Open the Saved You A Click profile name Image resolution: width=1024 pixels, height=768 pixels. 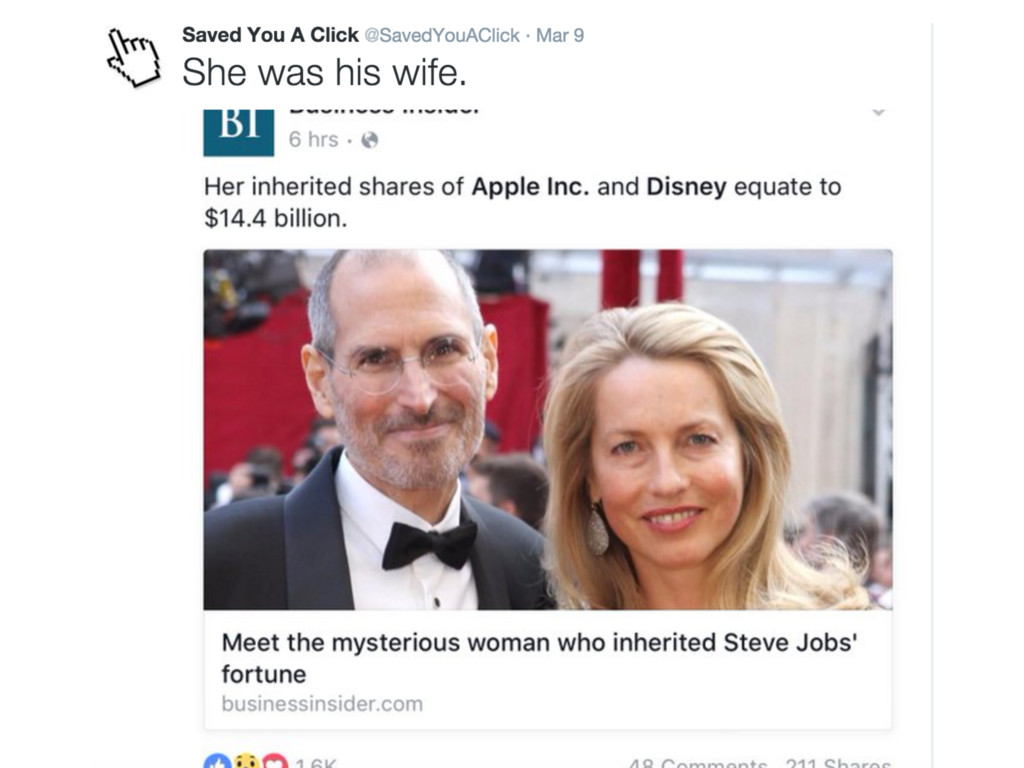coord(270,35)
